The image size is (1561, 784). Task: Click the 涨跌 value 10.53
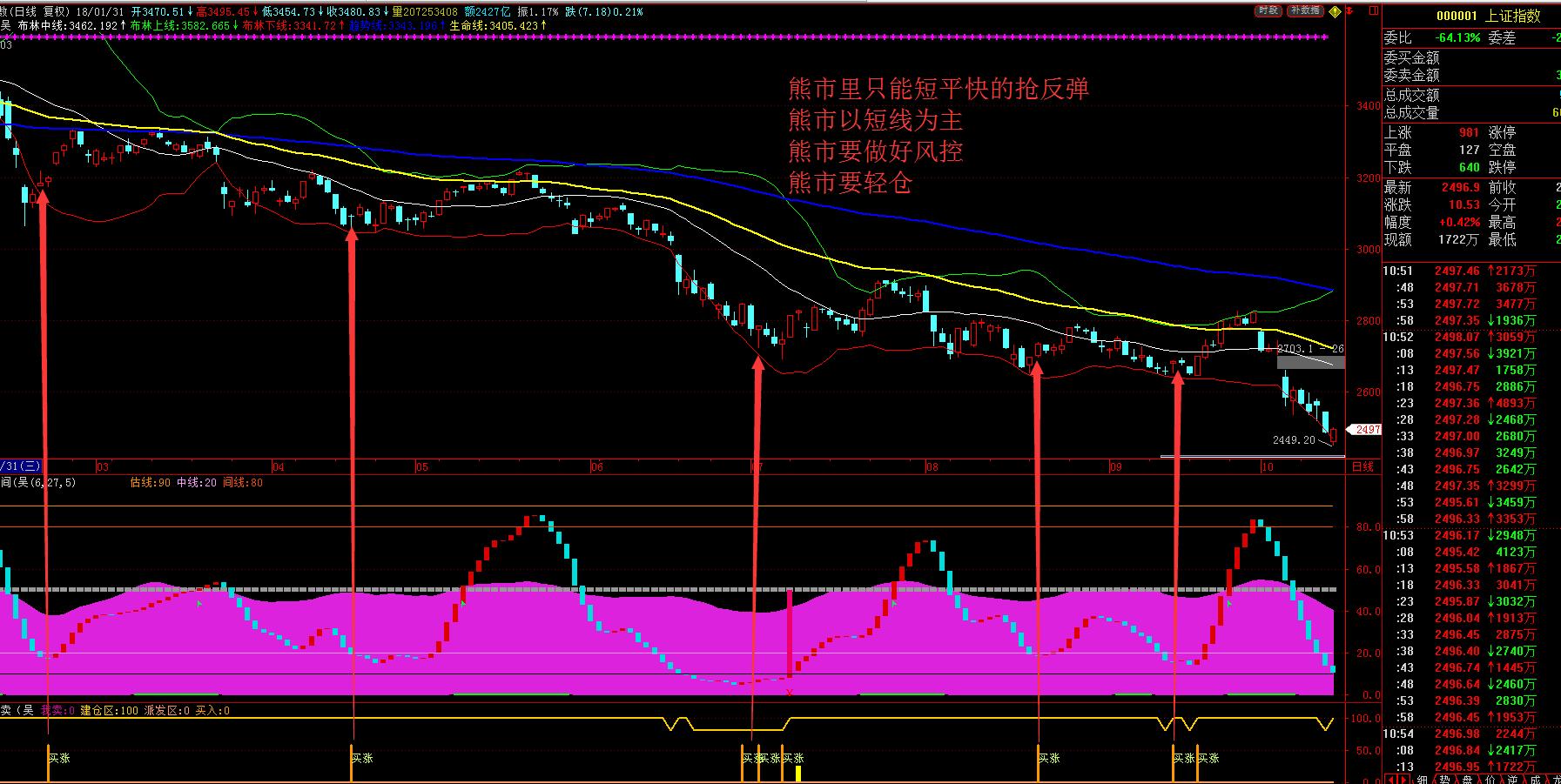tap(1463, 204)
